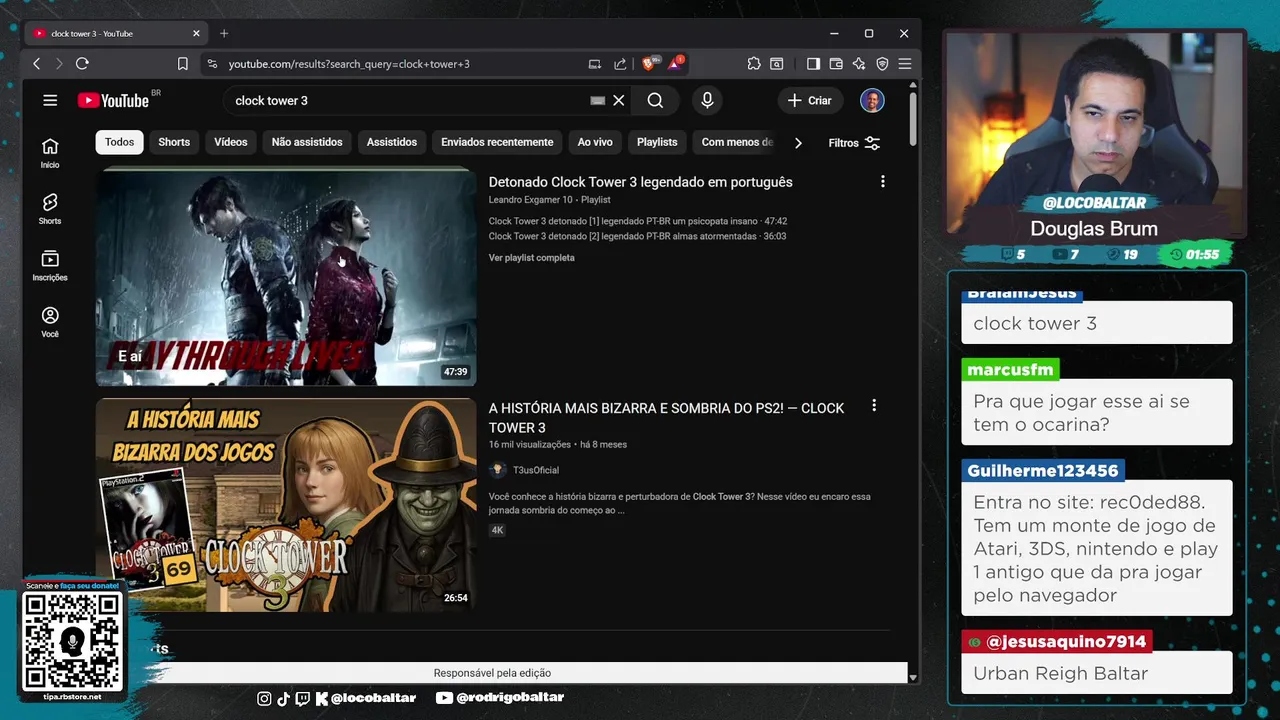
Task: Select the Playlists filter chip
Action: (x=657, y=142)
